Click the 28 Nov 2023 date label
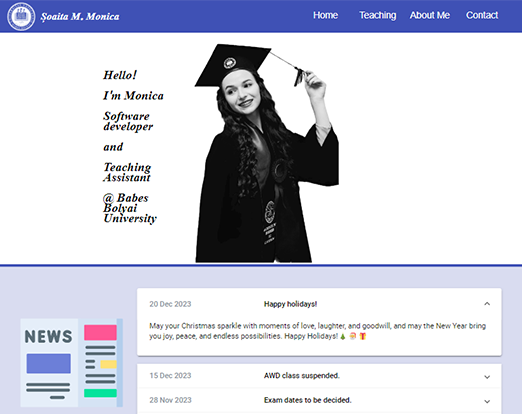 pyautogui.click(x=170, y=400)
